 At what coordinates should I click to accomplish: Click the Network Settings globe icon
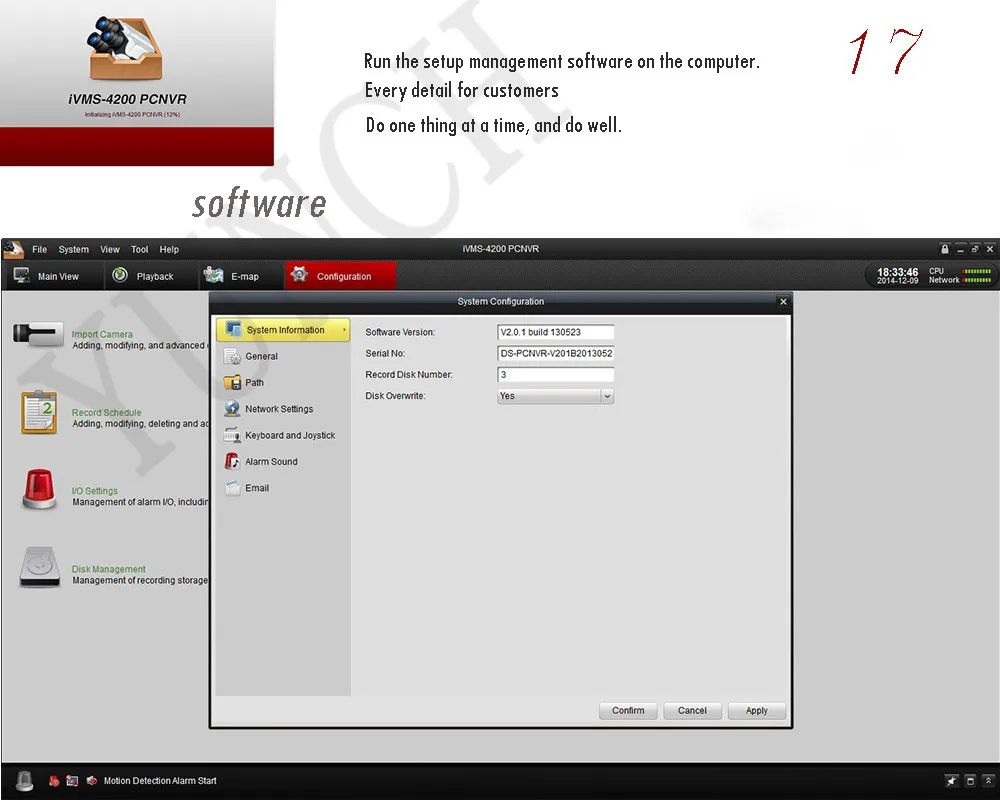click(x=232, y=409)
